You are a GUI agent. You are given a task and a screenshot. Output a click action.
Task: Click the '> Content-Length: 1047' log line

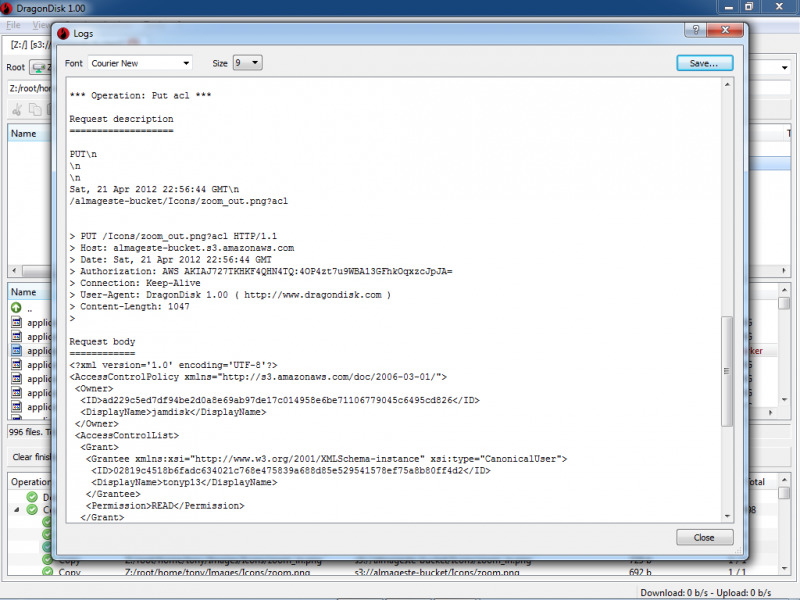(x=130, y=307)
